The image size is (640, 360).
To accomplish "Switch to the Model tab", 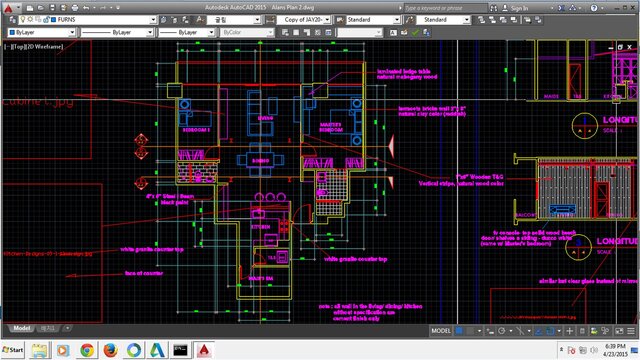I will click(x=21, y=328).
